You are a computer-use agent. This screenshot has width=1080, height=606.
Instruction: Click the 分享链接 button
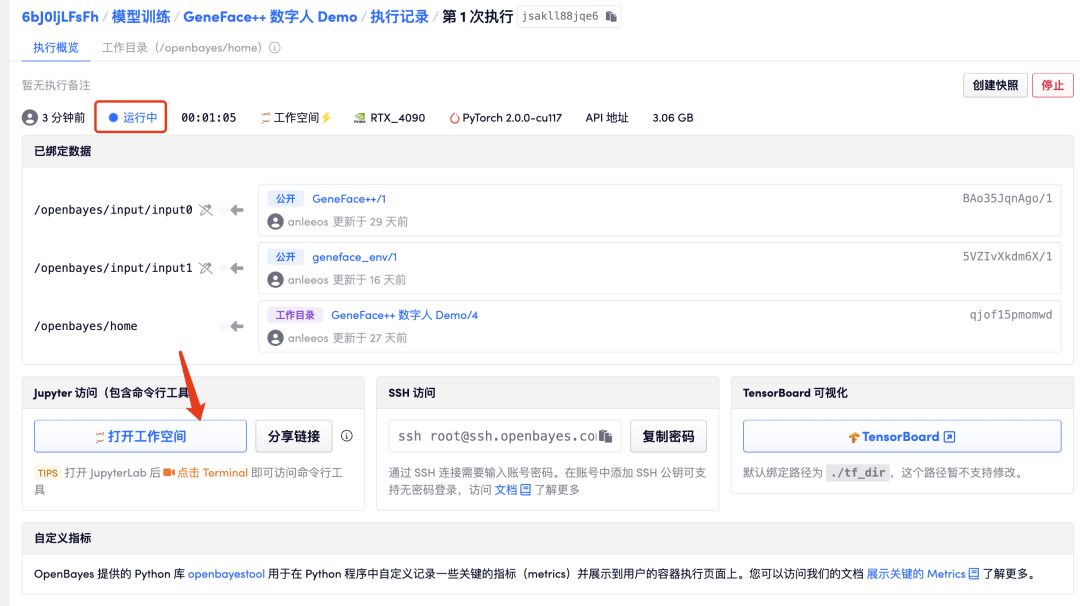(x=294, y=437)
